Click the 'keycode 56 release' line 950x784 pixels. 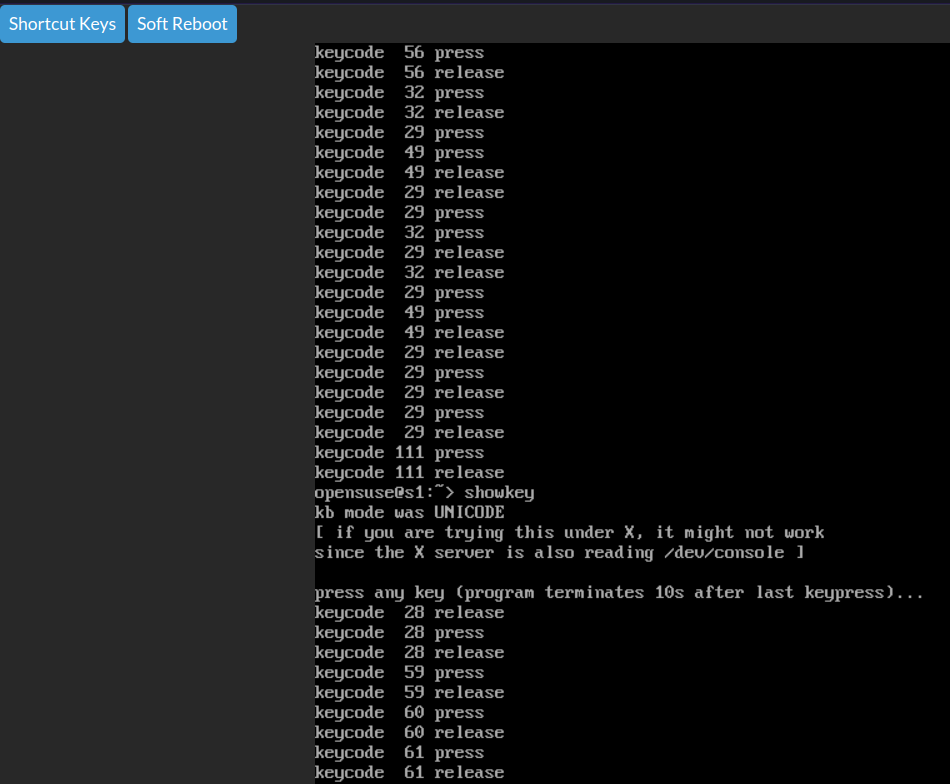point(400,72)
